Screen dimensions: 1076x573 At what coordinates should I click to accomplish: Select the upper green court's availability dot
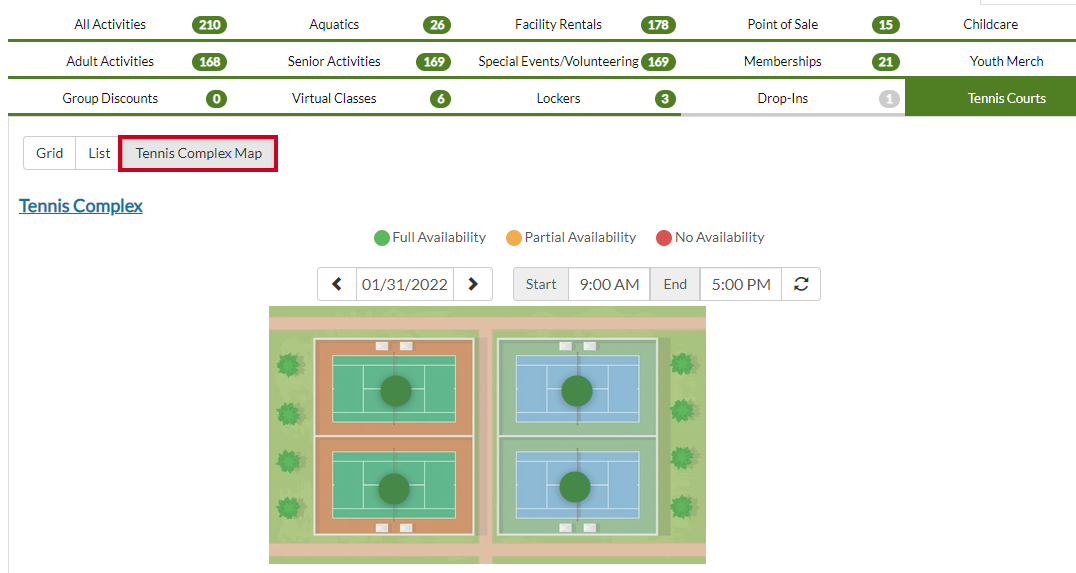tap(395, 391)
